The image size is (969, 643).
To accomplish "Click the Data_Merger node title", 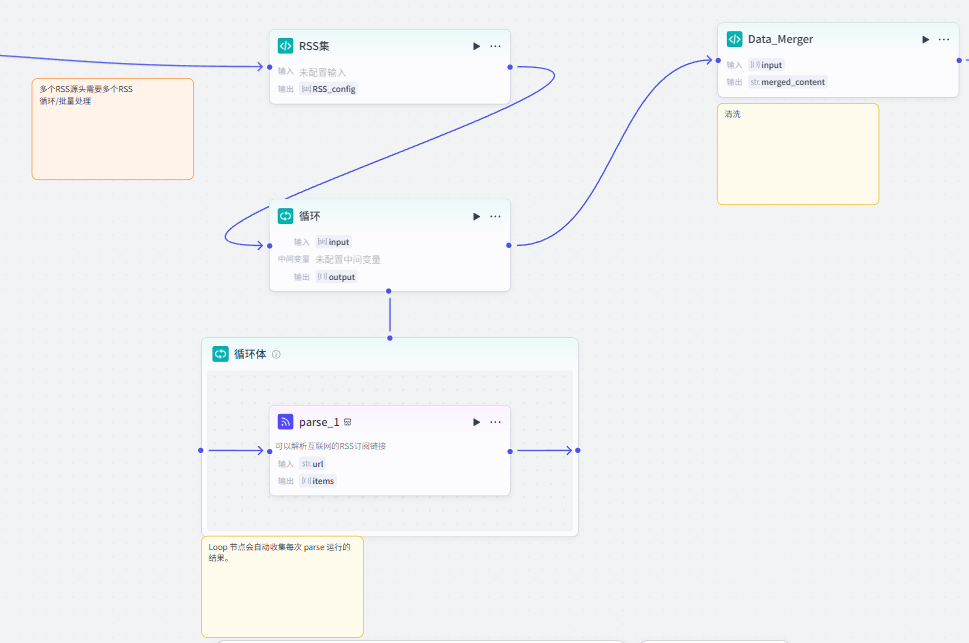I will click(x=781, y=40).
